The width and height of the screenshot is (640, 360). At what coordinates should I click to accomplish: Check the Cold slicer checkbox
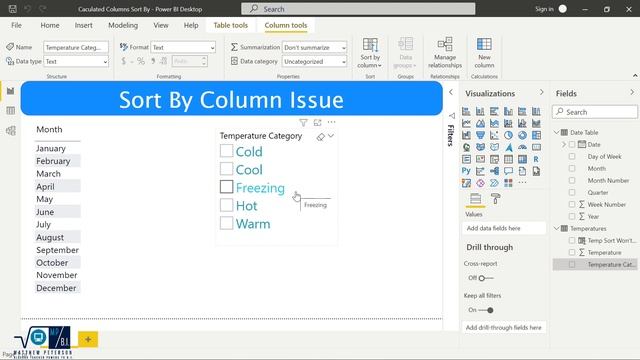coord(227,151)
